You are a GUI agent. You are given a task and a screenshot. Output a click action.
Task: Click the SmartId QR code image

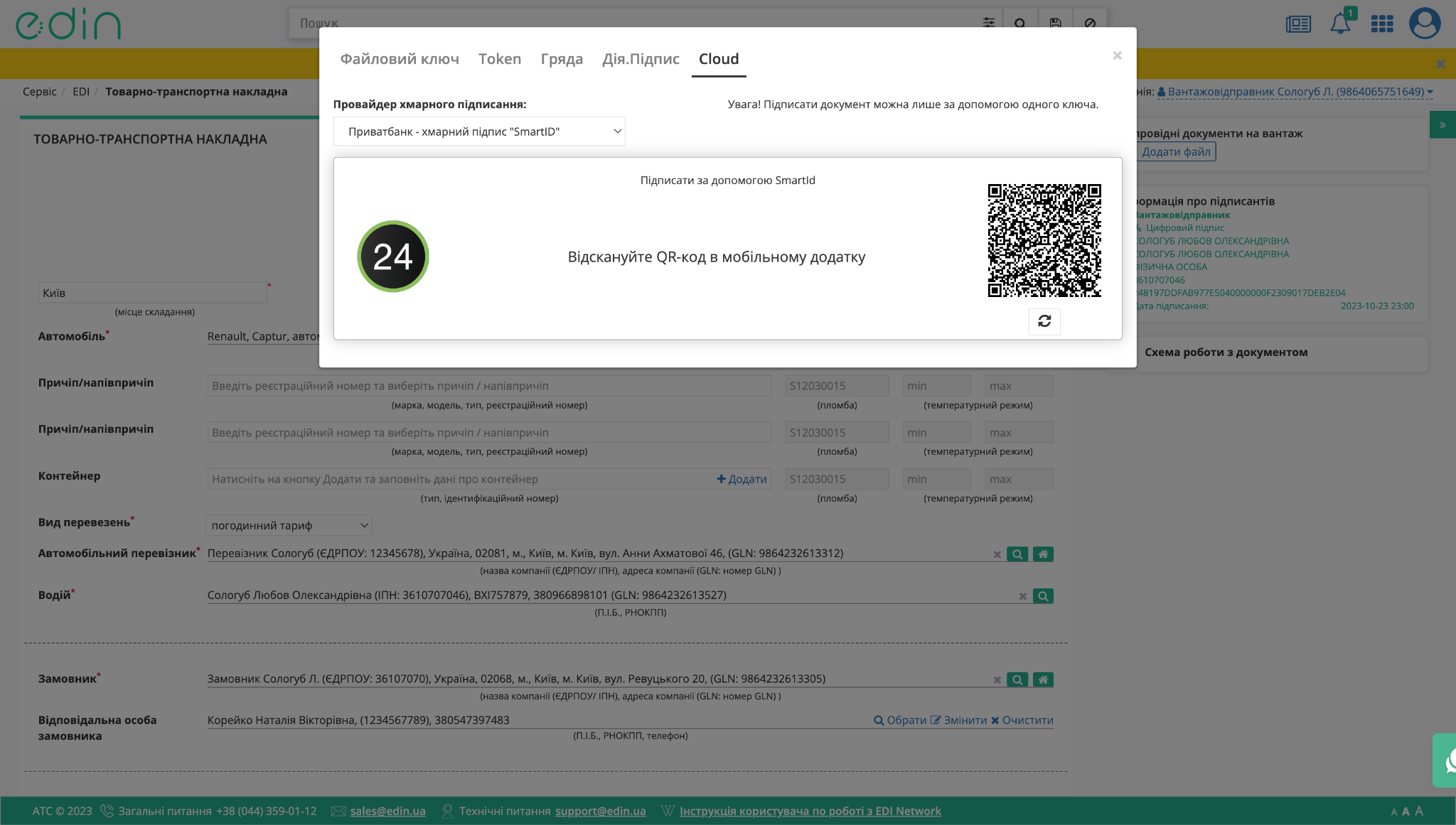click(1044, 240)
